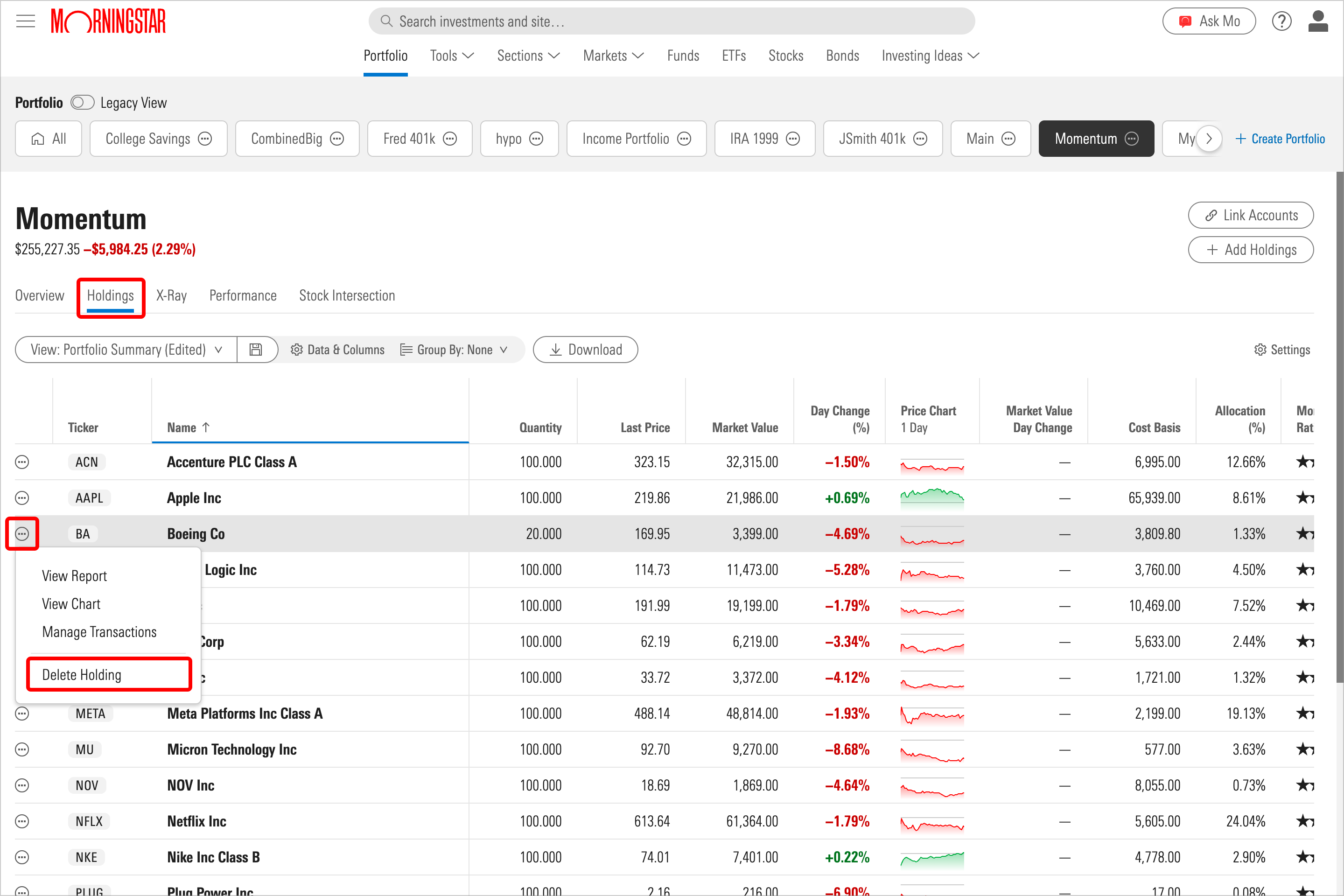The image size is (1344, 896).
Task: Open table Settings gear
Action: (1282, 350)
